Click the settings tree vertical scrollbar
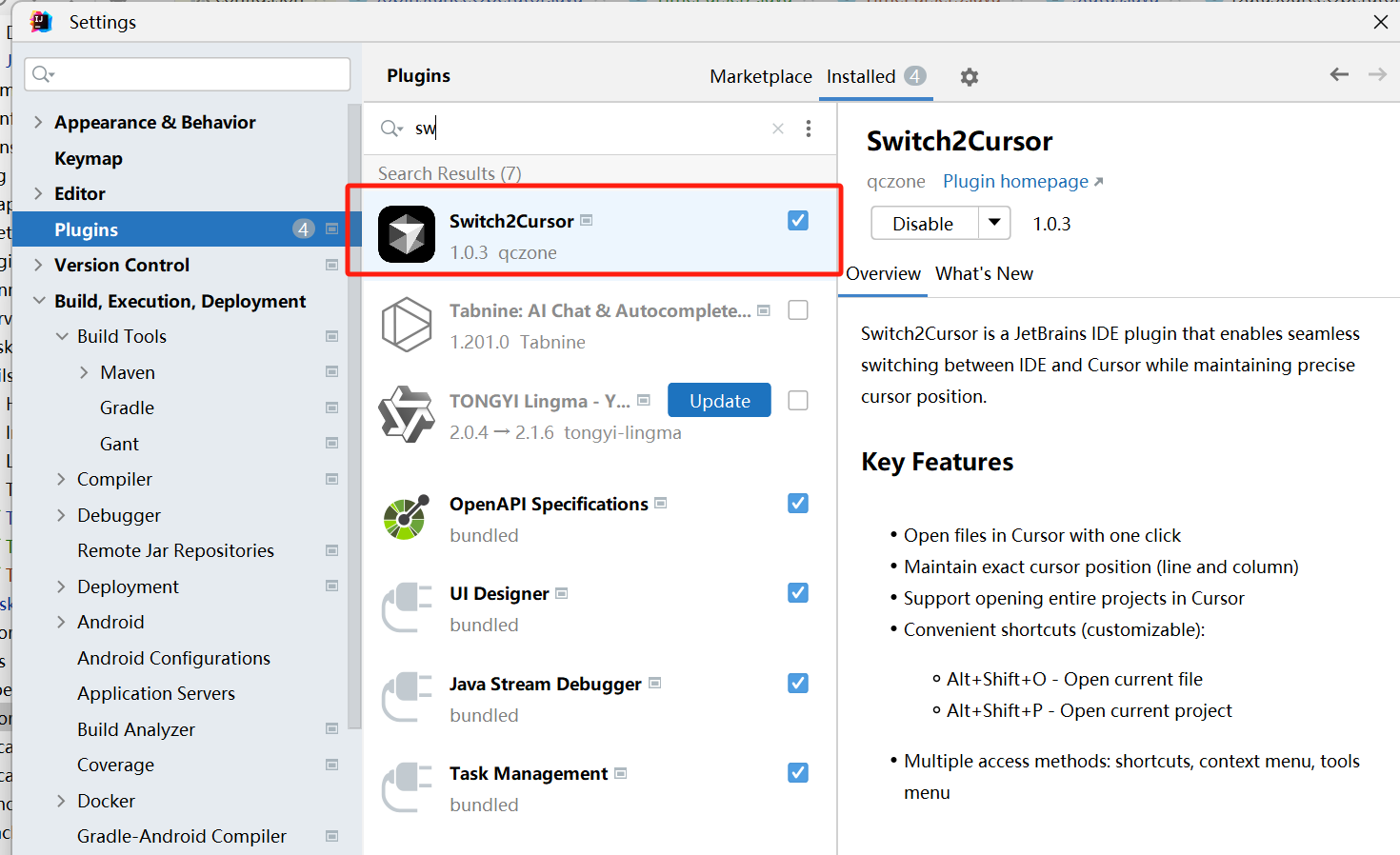Screen dimensions: 1400x855 (x=355, y=416)
